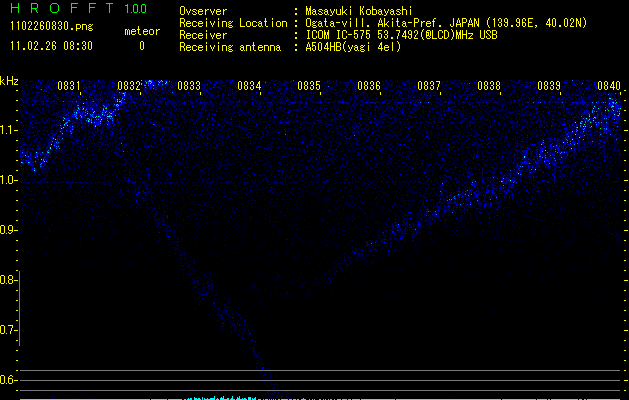This screenshot has width=629, height=400.
Task: Click the 0840 time marker
Action: click(x=609, y=86)
